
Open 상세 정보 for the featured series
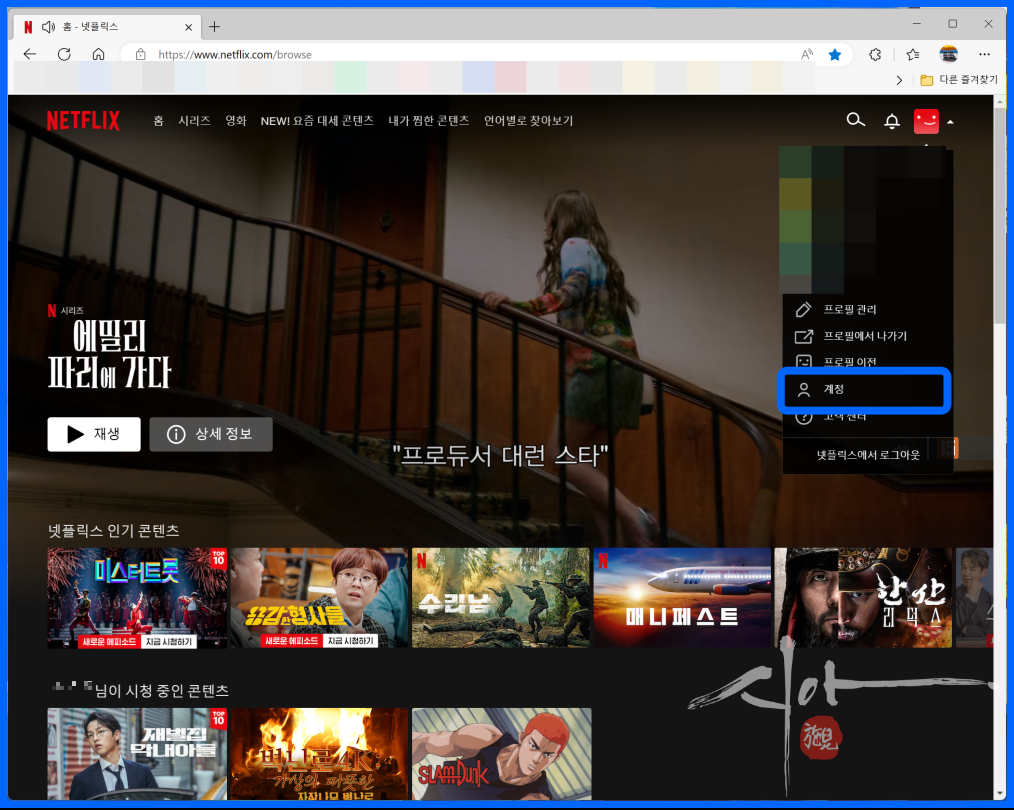211,434
